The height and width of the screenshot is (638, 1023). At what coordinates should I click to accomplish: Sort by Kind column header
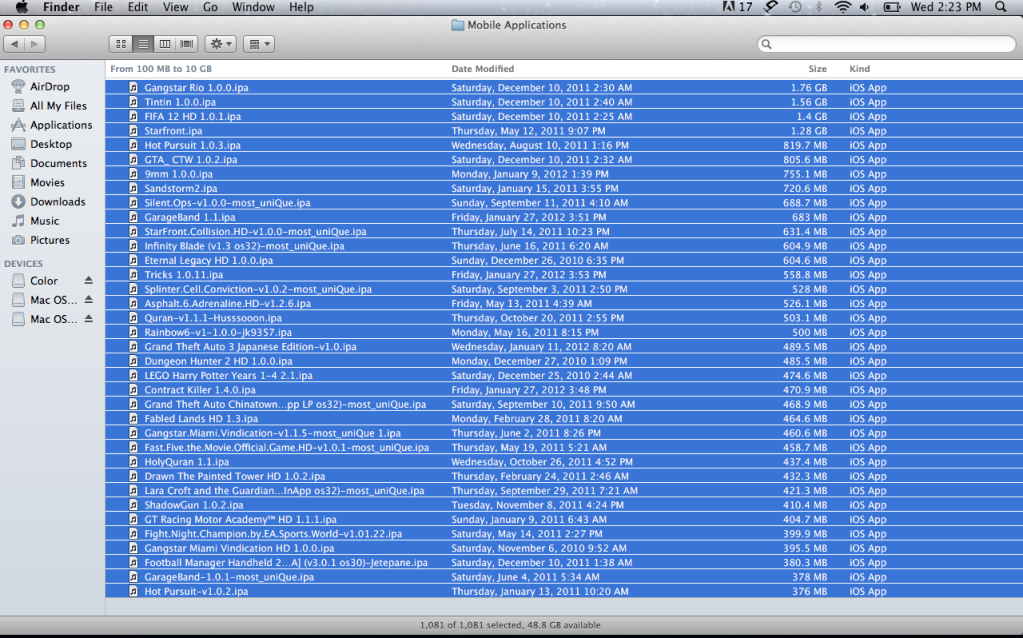[859, 68]
